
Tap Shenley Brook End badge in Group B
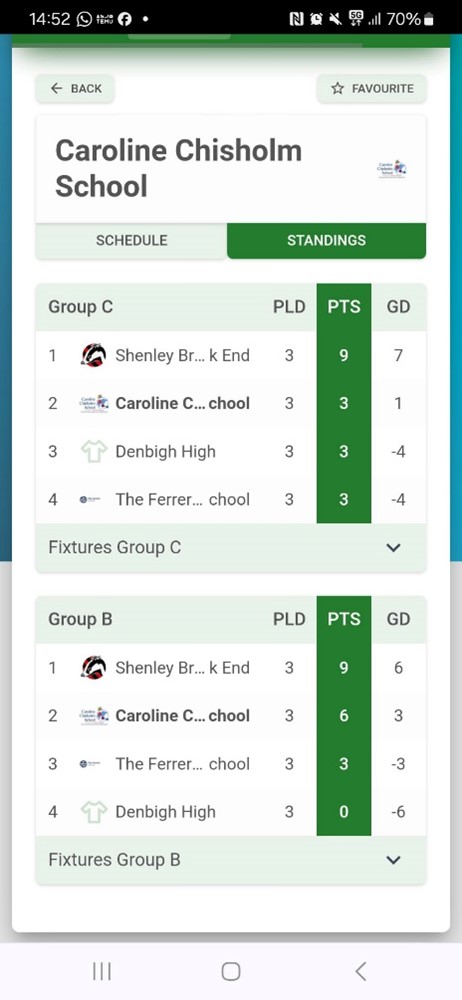pyautogui.click(x=94, y=668)
